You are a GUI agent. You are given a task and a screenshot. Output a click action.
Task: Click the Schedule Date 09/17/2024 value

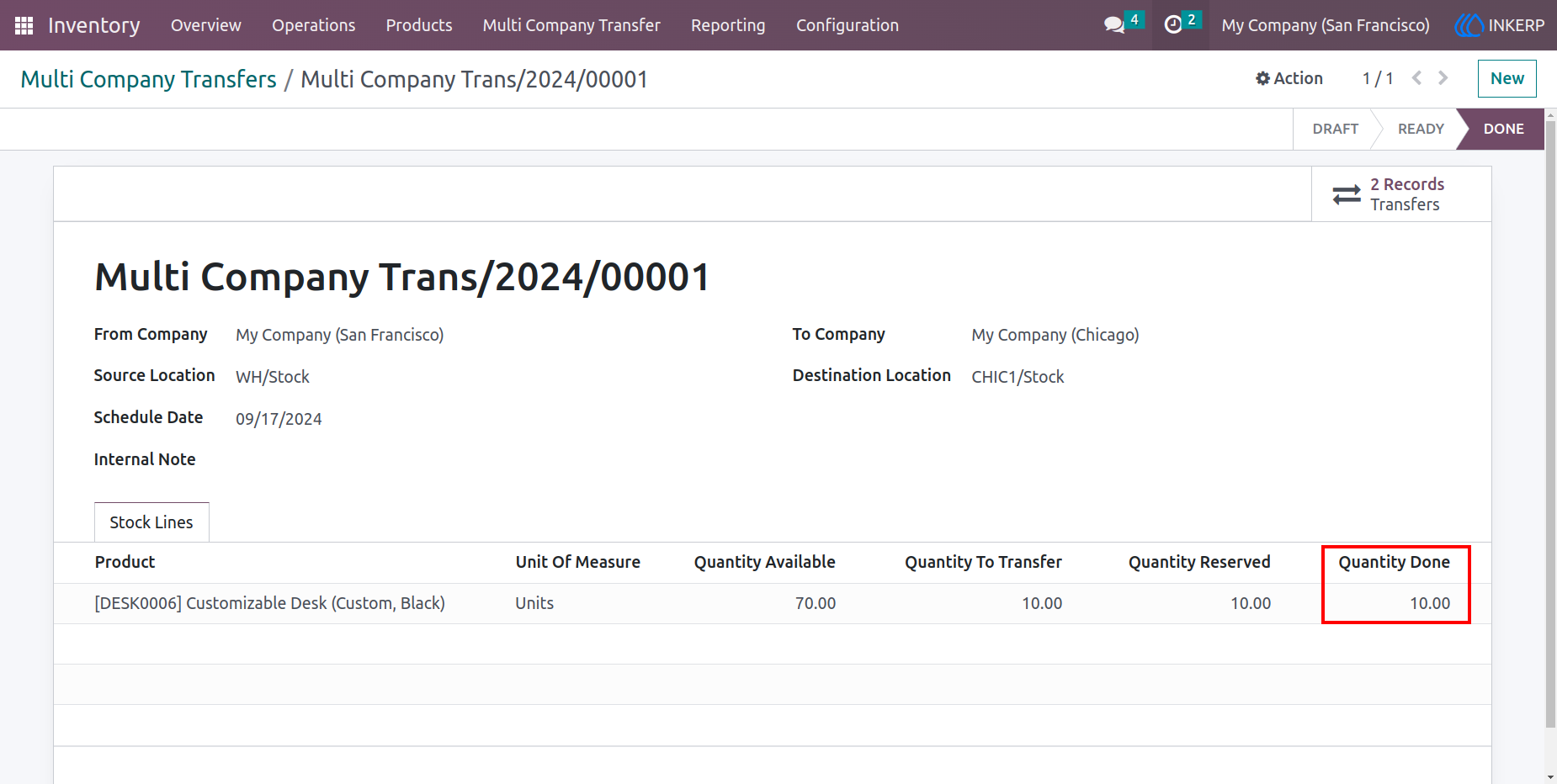coord(279,419)
